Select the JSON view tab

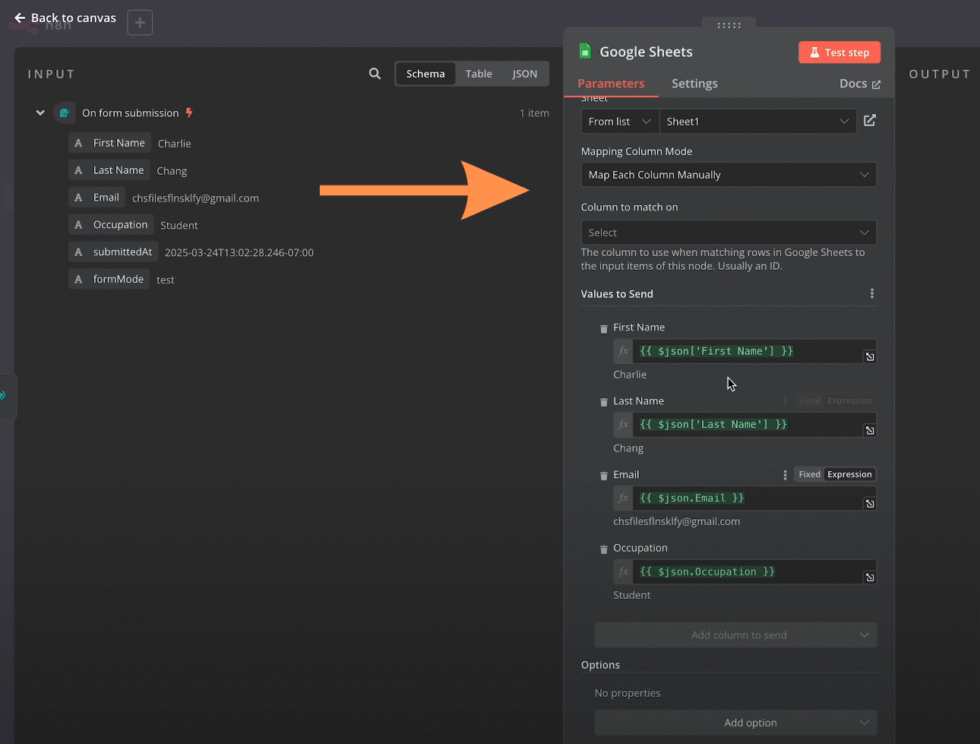(524, 74)
